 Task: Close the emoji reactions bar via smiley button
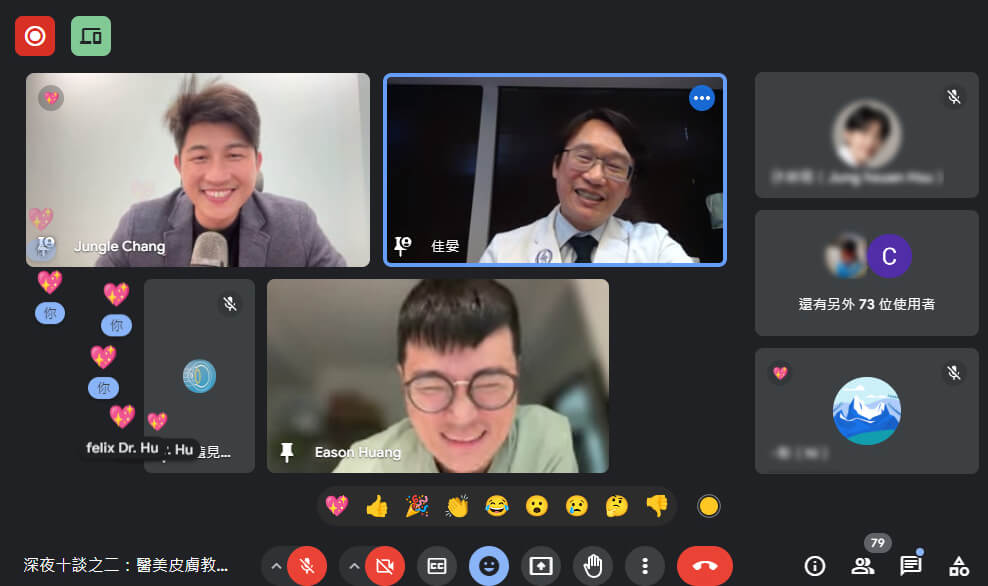[489, 566]
